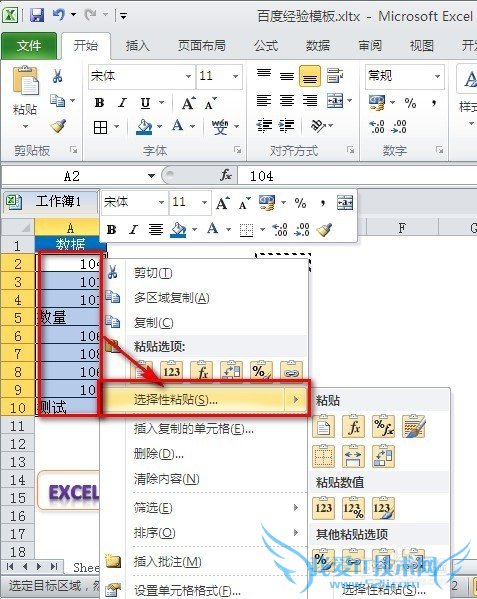Screen dimensions: 477x599
Task: Paste formulas (fx) in context menu paste options
Action: pyautogui.click(x=202, y=371)
